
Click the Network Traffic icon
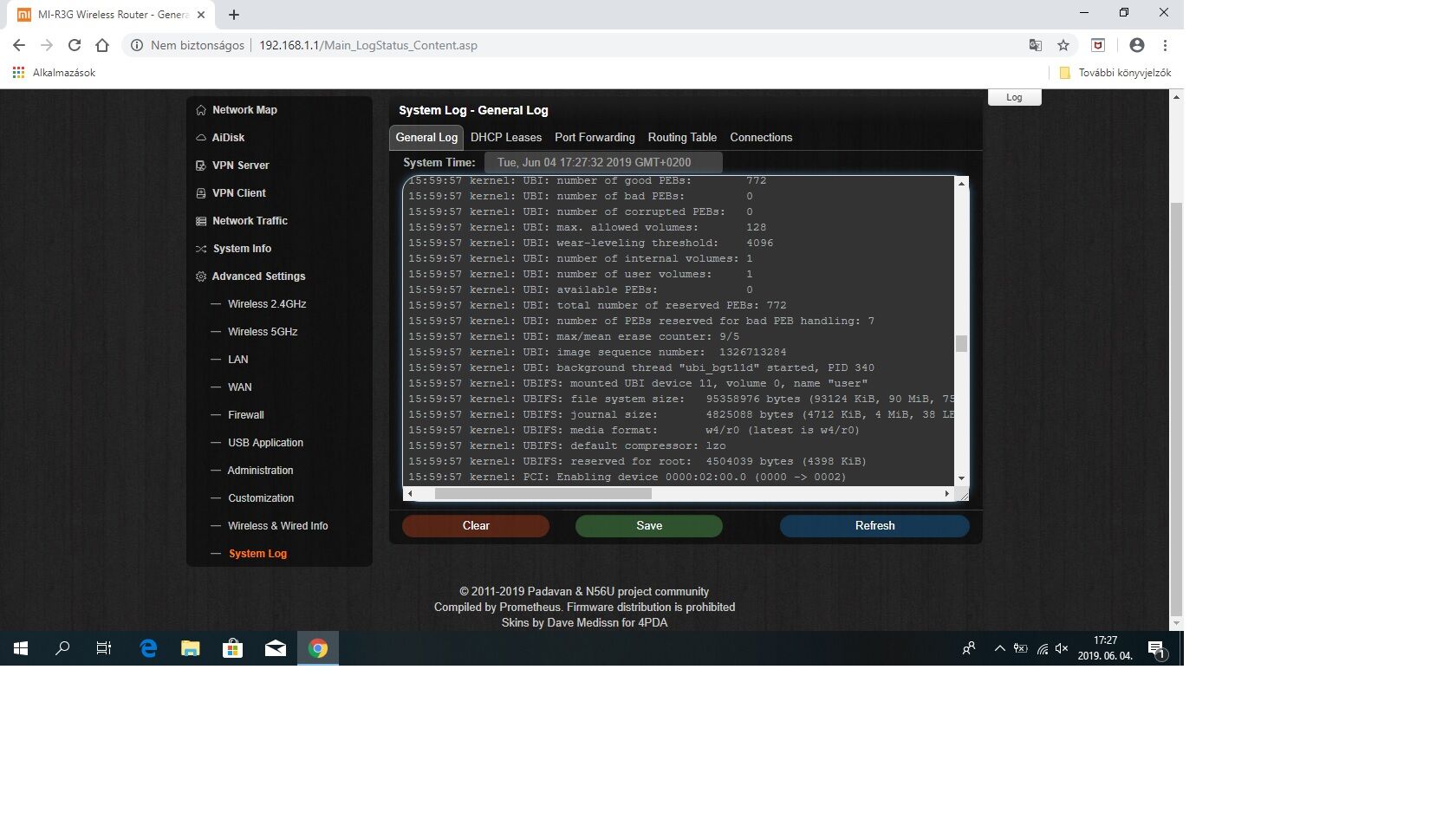tap(201, 221)
